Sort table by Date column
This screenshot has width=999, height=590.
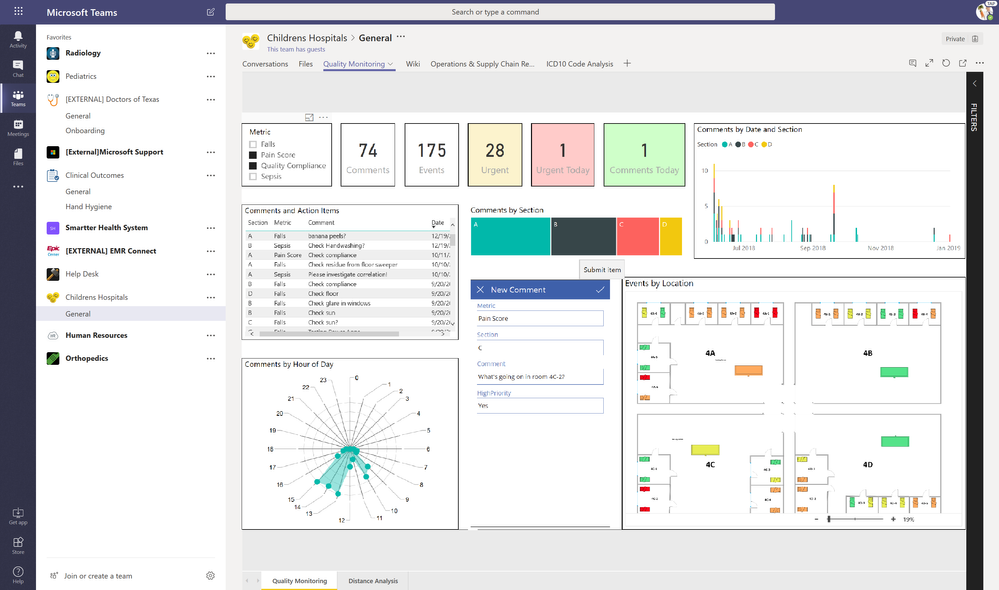(438, 223)
